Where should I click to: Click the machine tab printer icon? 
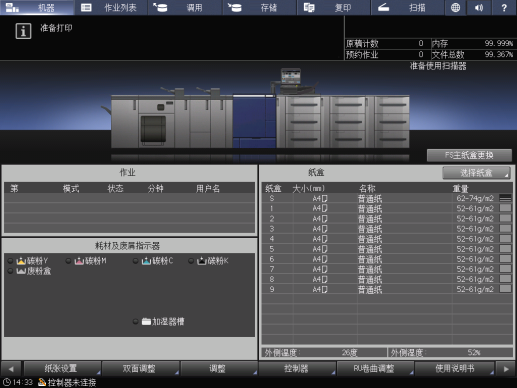(x=13, y=7)
